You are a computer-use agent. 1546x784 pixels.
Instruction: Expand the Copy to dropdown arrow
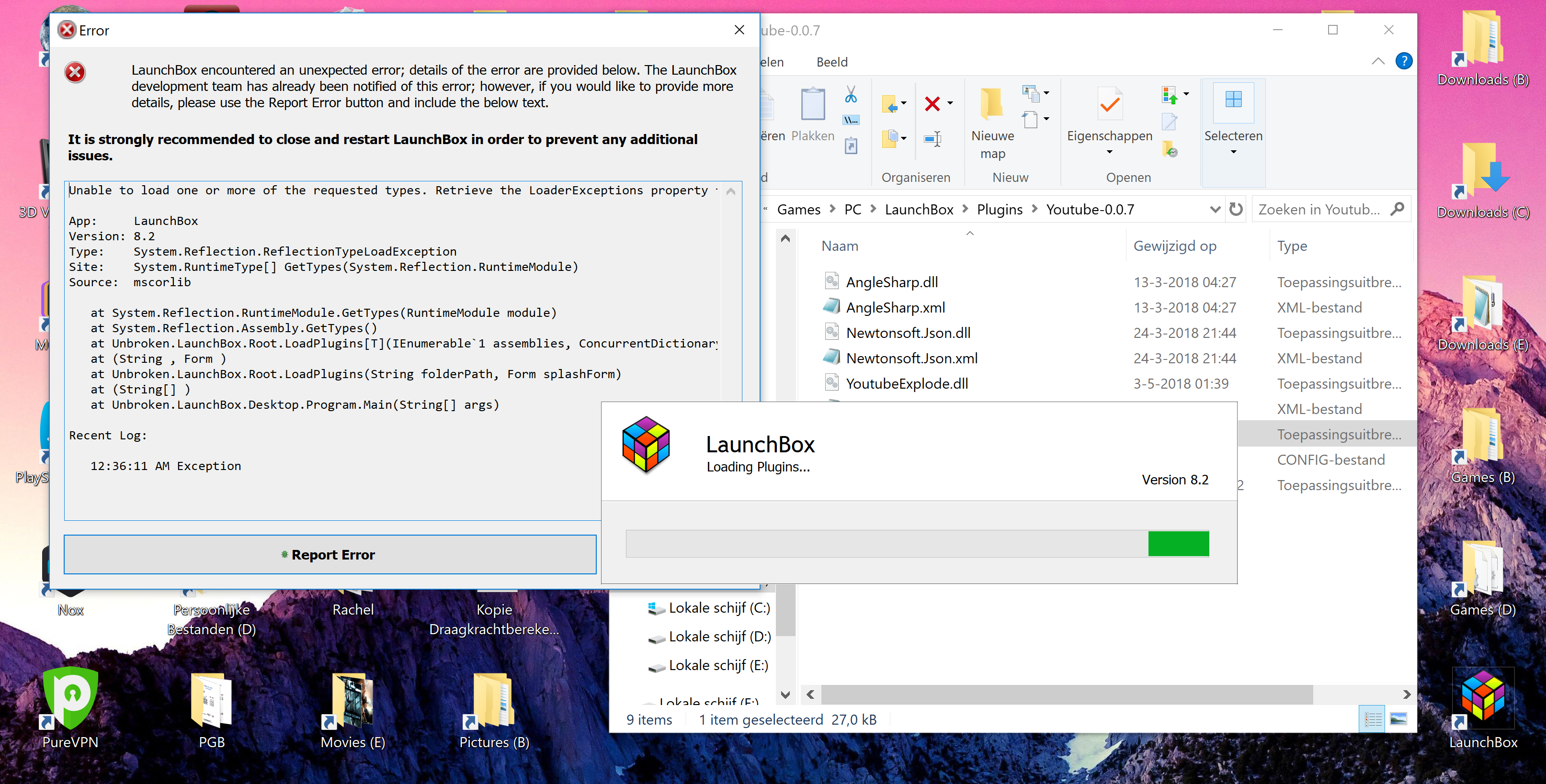(903, 138)
